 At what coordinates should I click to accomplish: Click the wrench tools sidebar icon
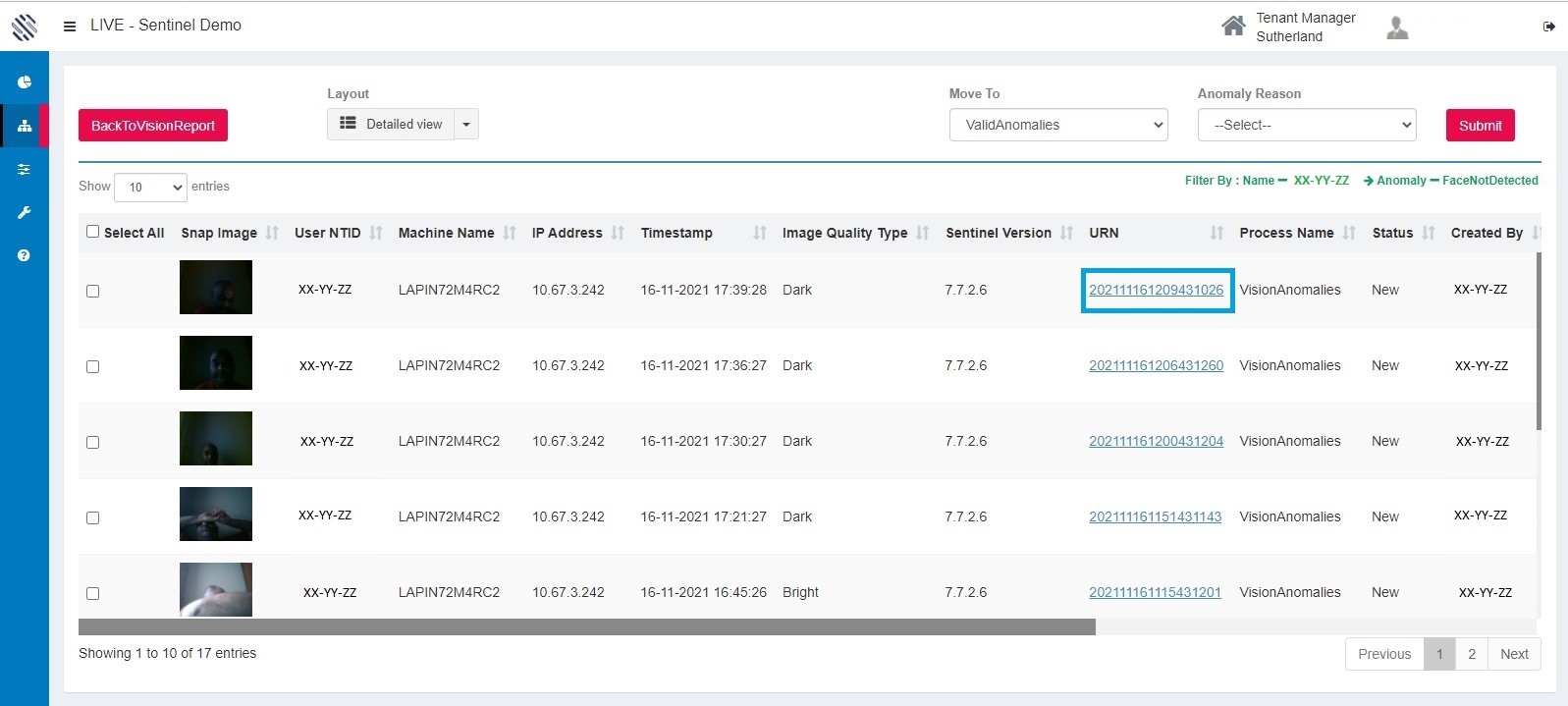coord(25,212)
